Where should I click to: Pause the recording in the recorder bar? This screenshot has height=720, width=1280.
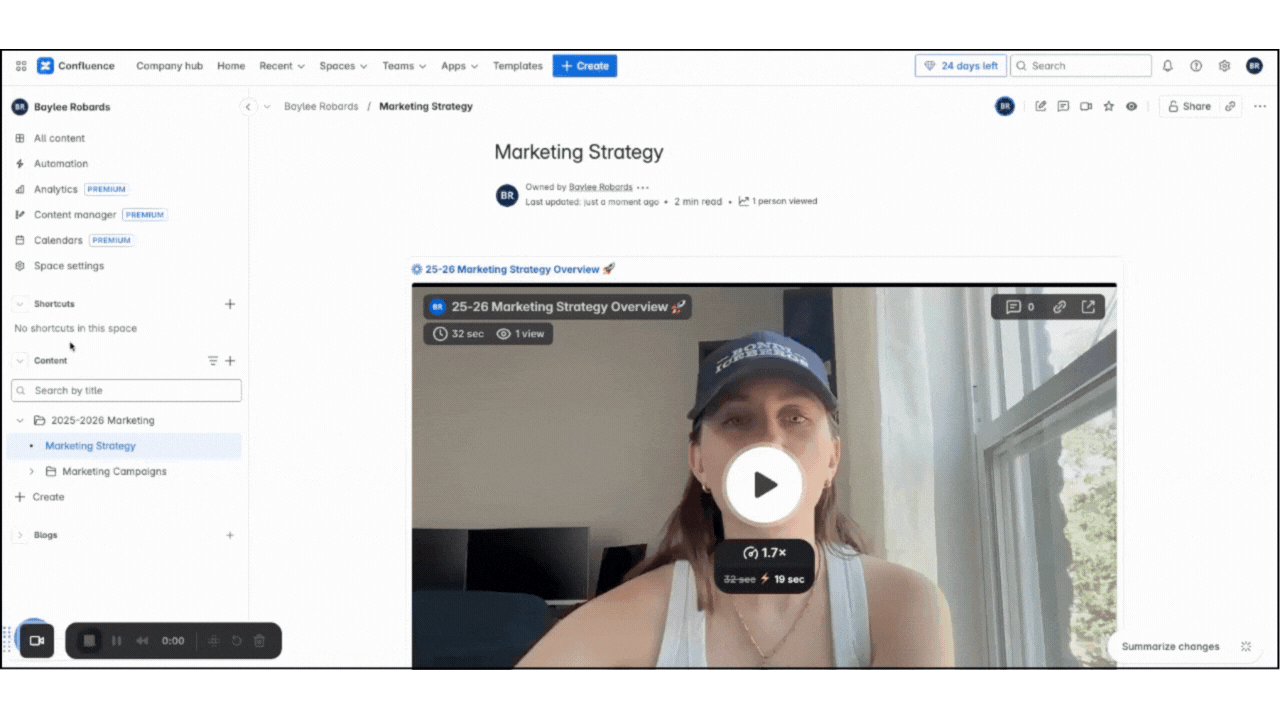[x=116, y=641]
